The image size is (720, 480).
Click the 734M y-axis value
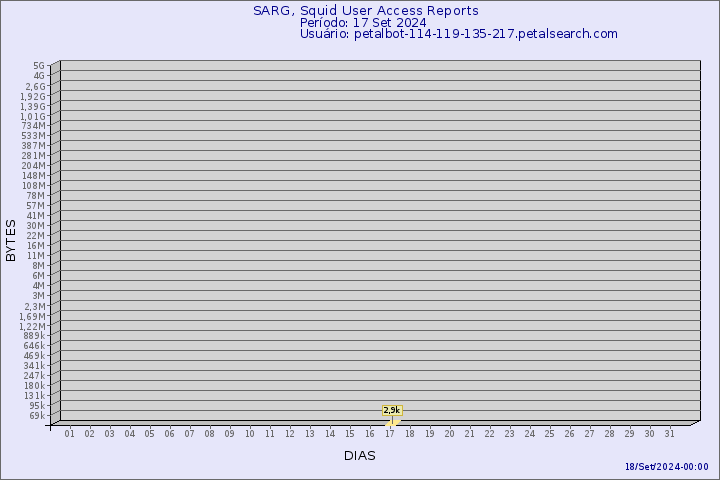pos(34,126)
